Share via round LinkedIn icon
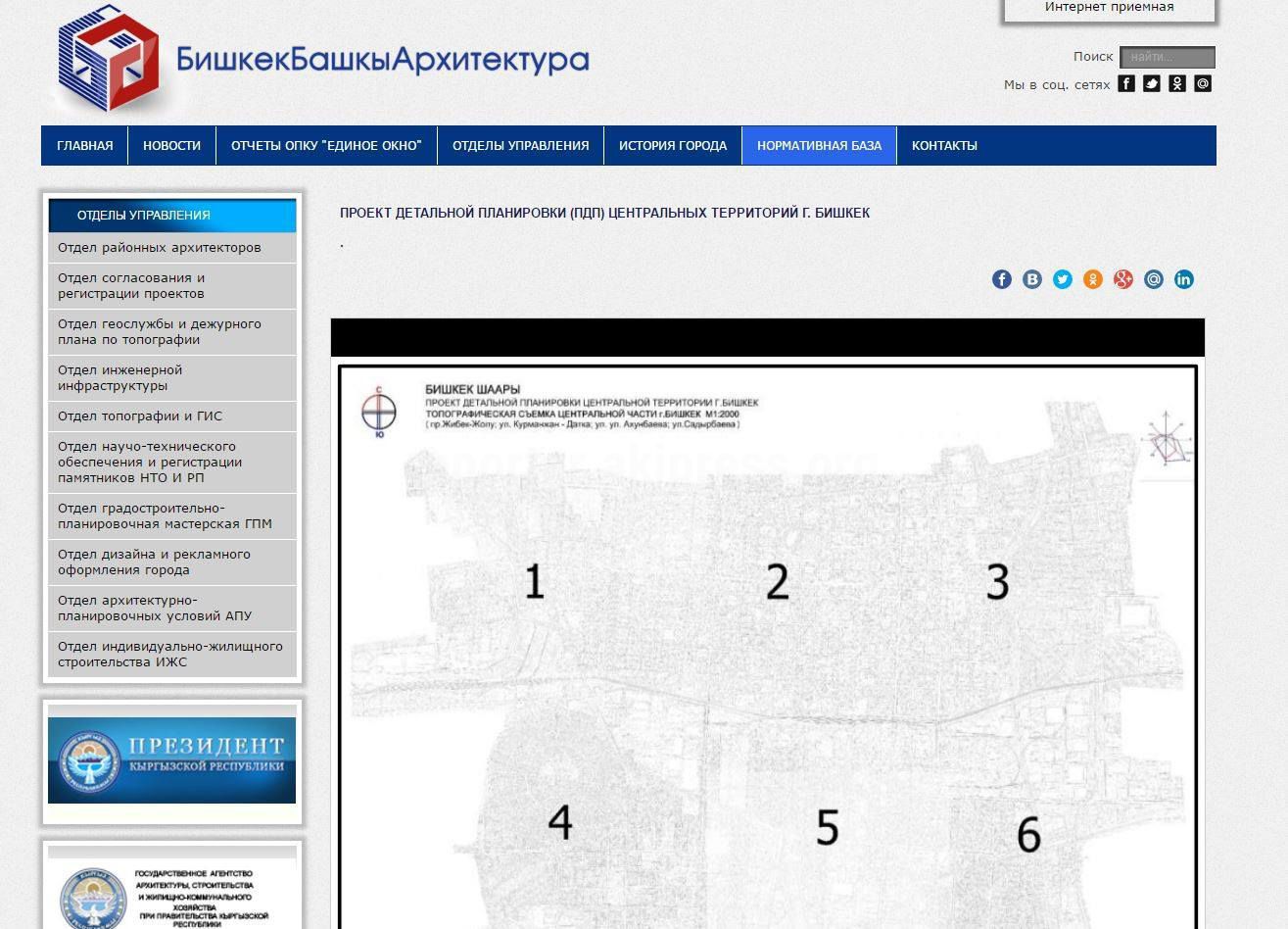Viewport: 1288px width, 929px height. point(1184,279)
